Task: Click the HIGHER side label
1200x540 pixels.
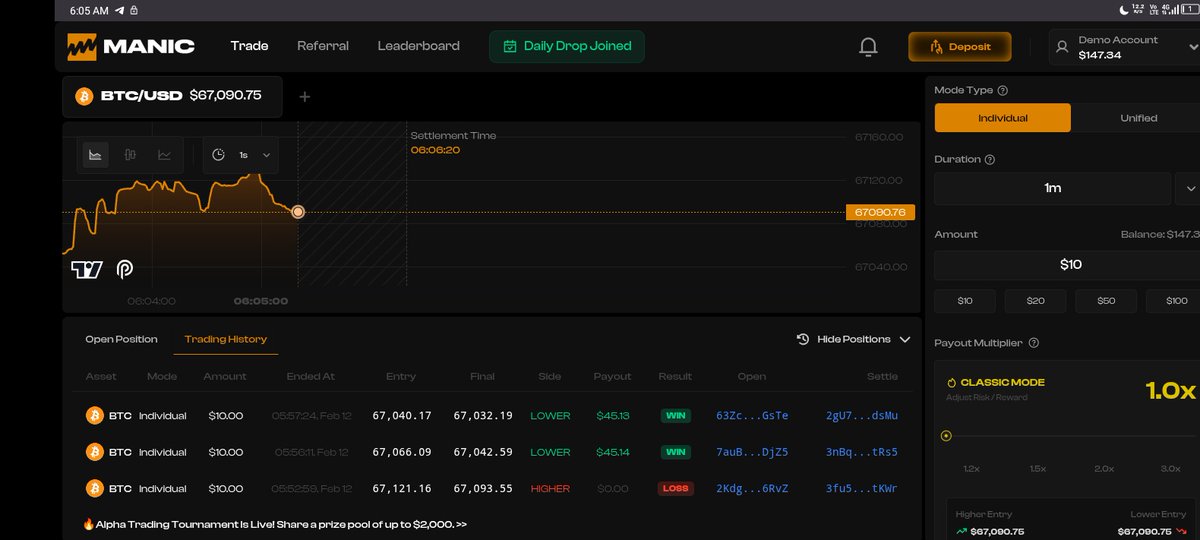Action: [550, 489]
